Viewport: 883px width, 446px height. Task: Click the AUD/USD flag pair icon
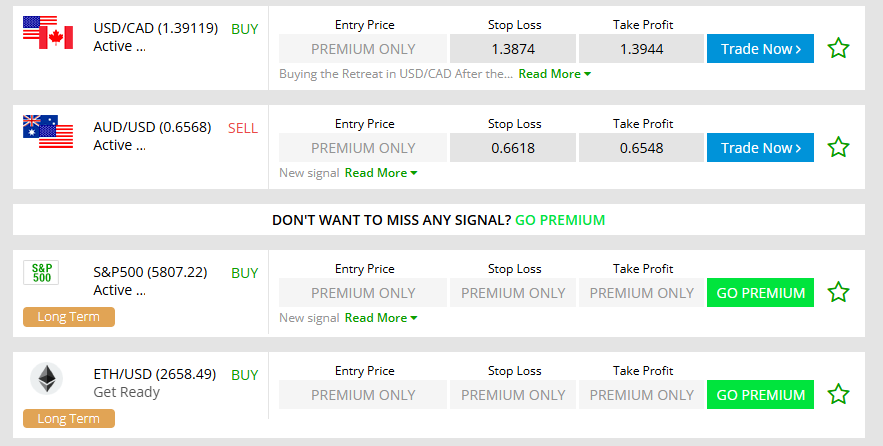(x=48, y=131)
